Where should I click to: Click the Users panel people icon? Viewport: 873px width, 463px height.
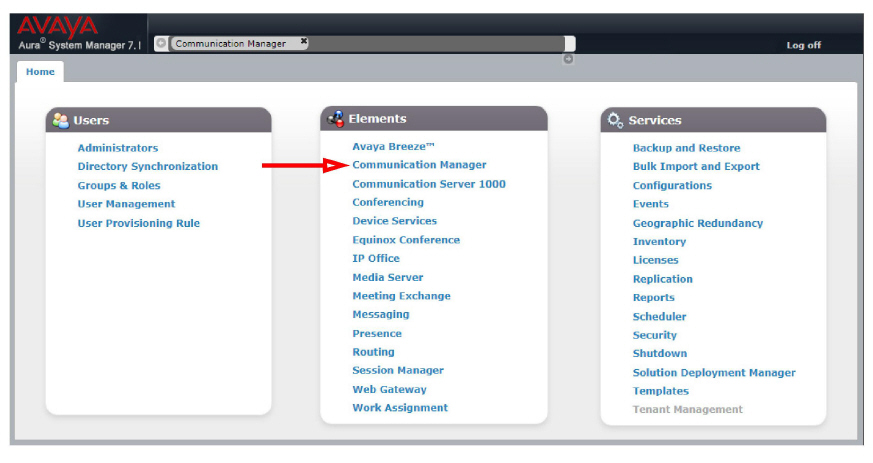(x=60, y=120)
